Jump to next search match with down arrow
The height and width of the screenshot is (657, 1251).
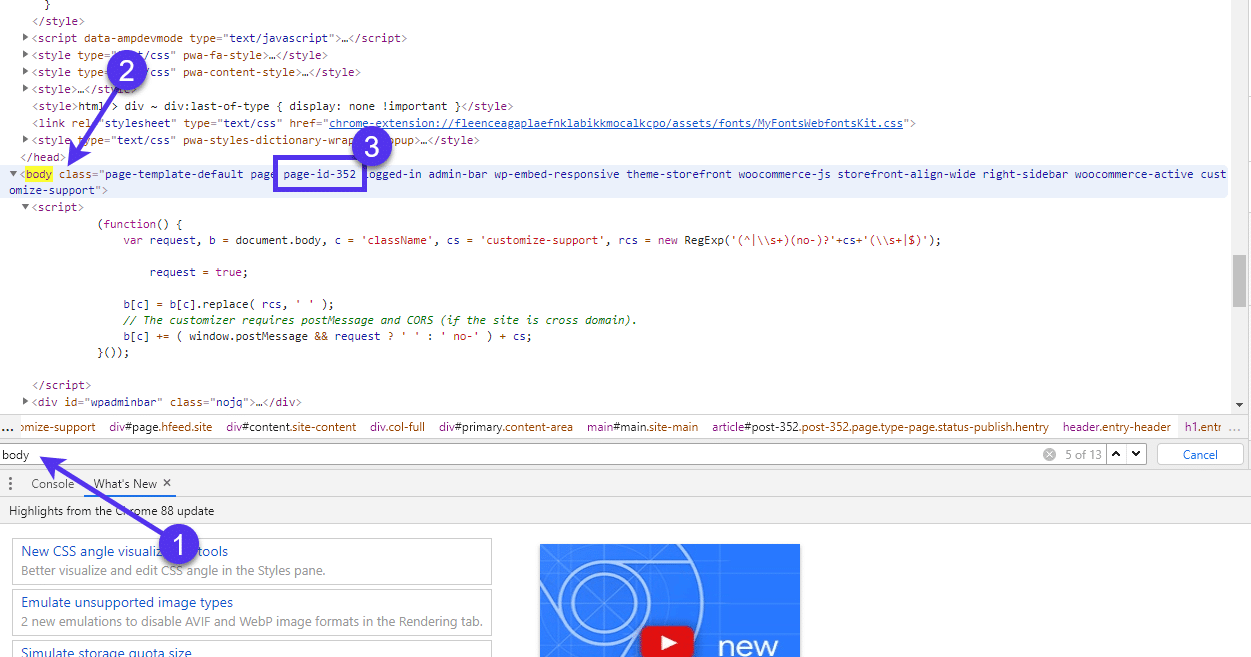[1133, 454]
